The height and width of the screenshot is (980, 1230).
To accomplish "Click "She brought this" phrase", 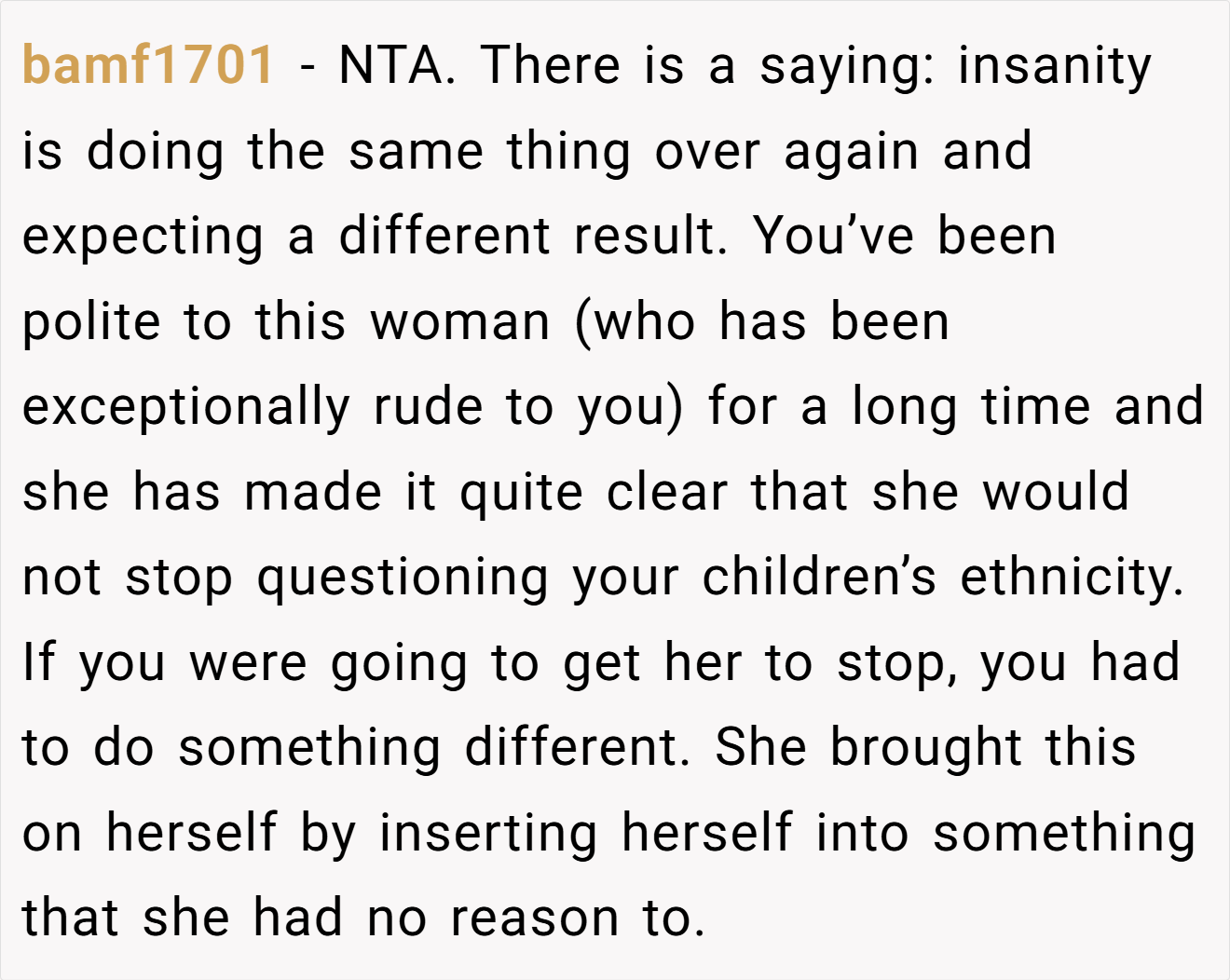I will (x=926, y=747).
